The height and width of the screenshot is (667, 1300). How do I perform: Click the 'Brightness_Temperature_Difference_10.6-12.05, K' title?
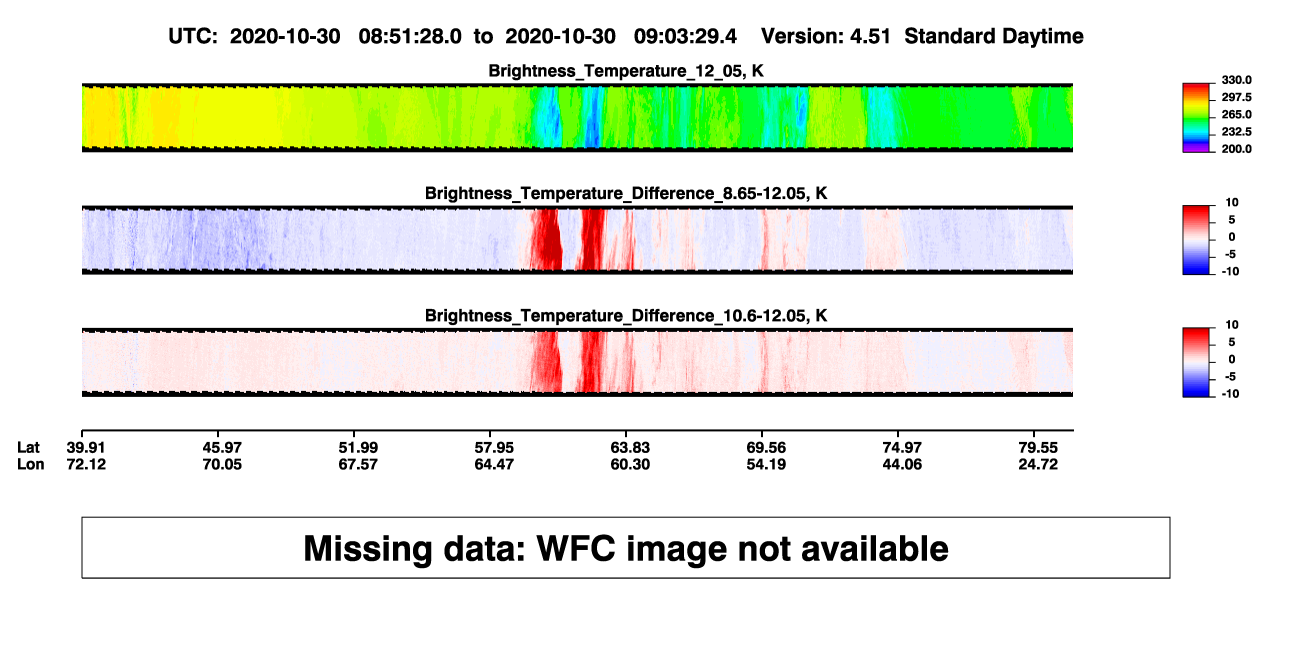627,316
